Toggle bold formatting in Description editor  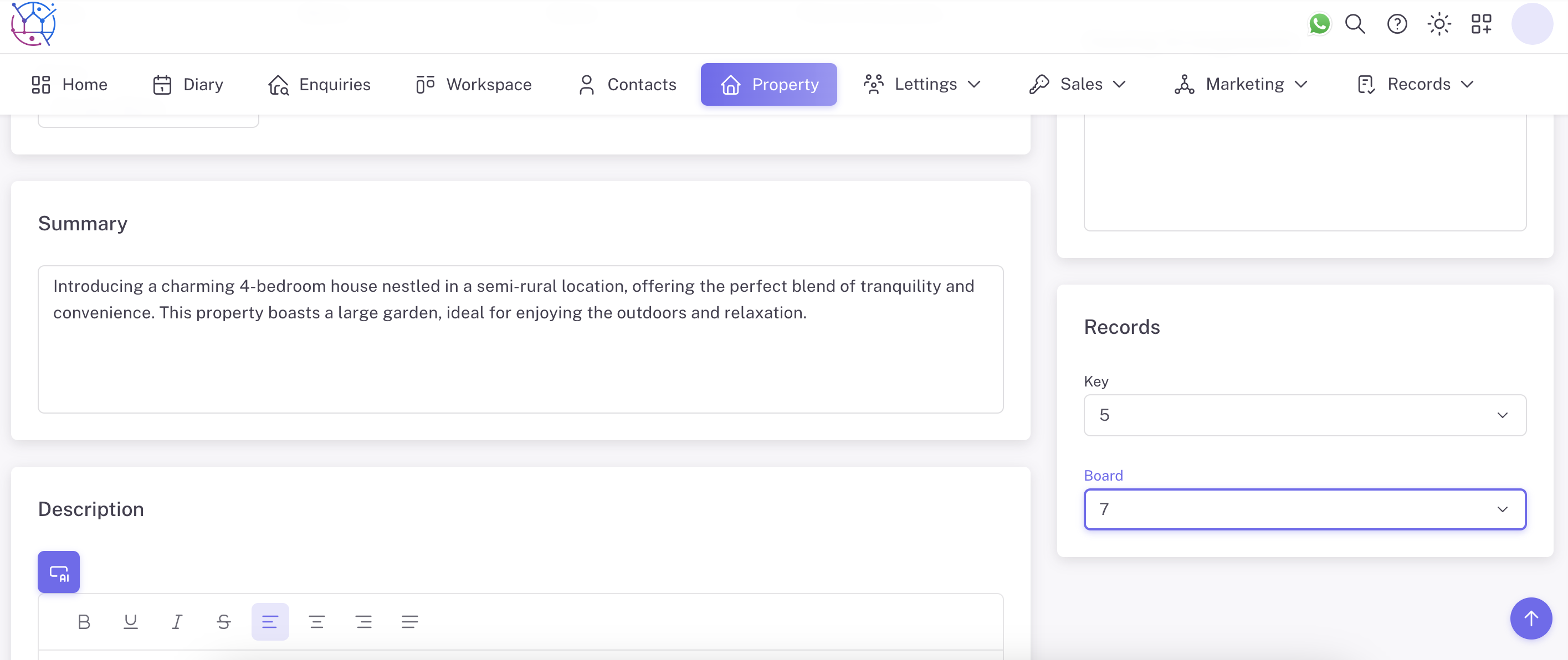84,622
